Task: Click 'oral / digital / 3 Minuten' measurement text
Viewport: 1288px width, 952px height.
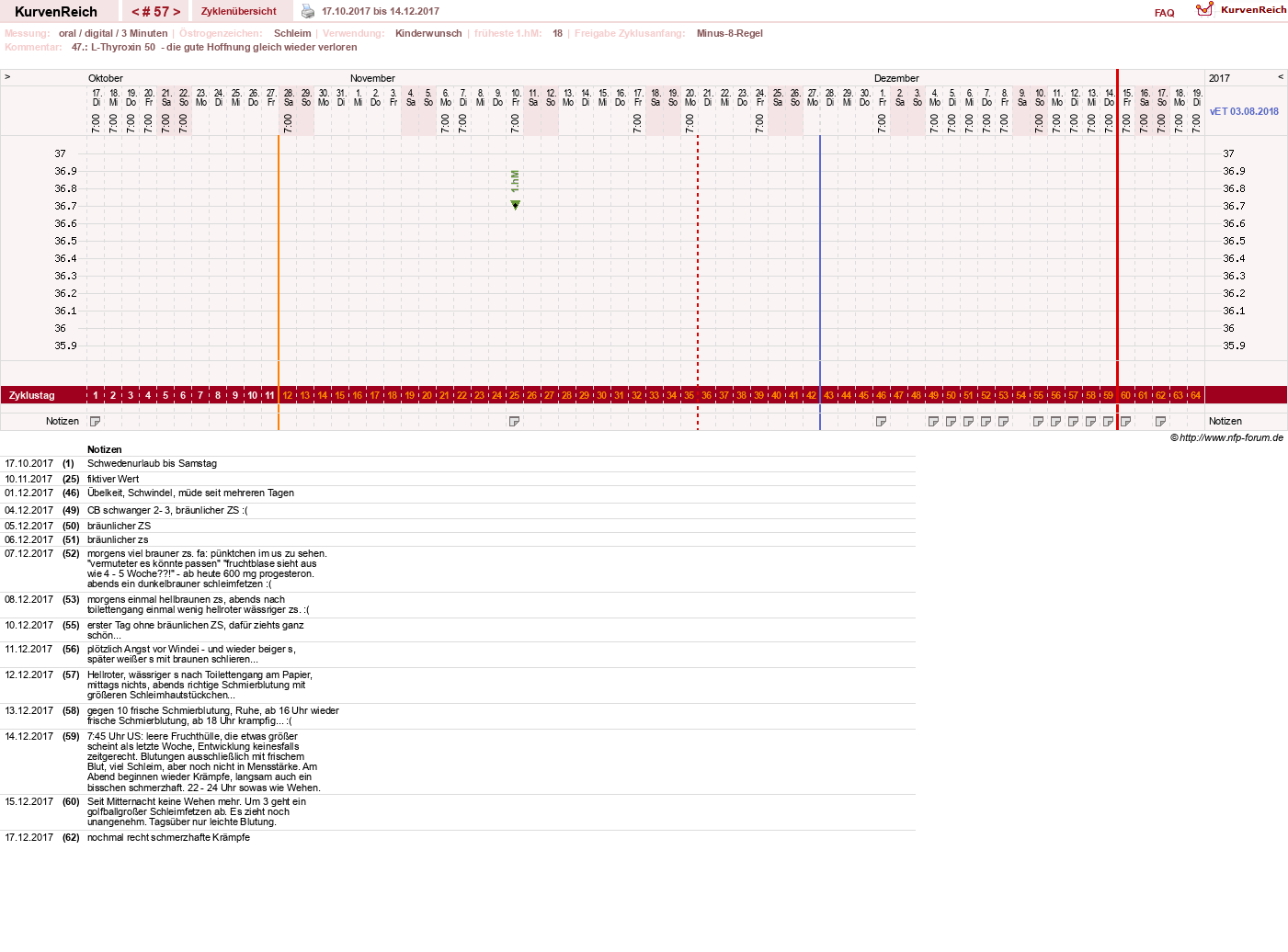Action: [113, 33]
